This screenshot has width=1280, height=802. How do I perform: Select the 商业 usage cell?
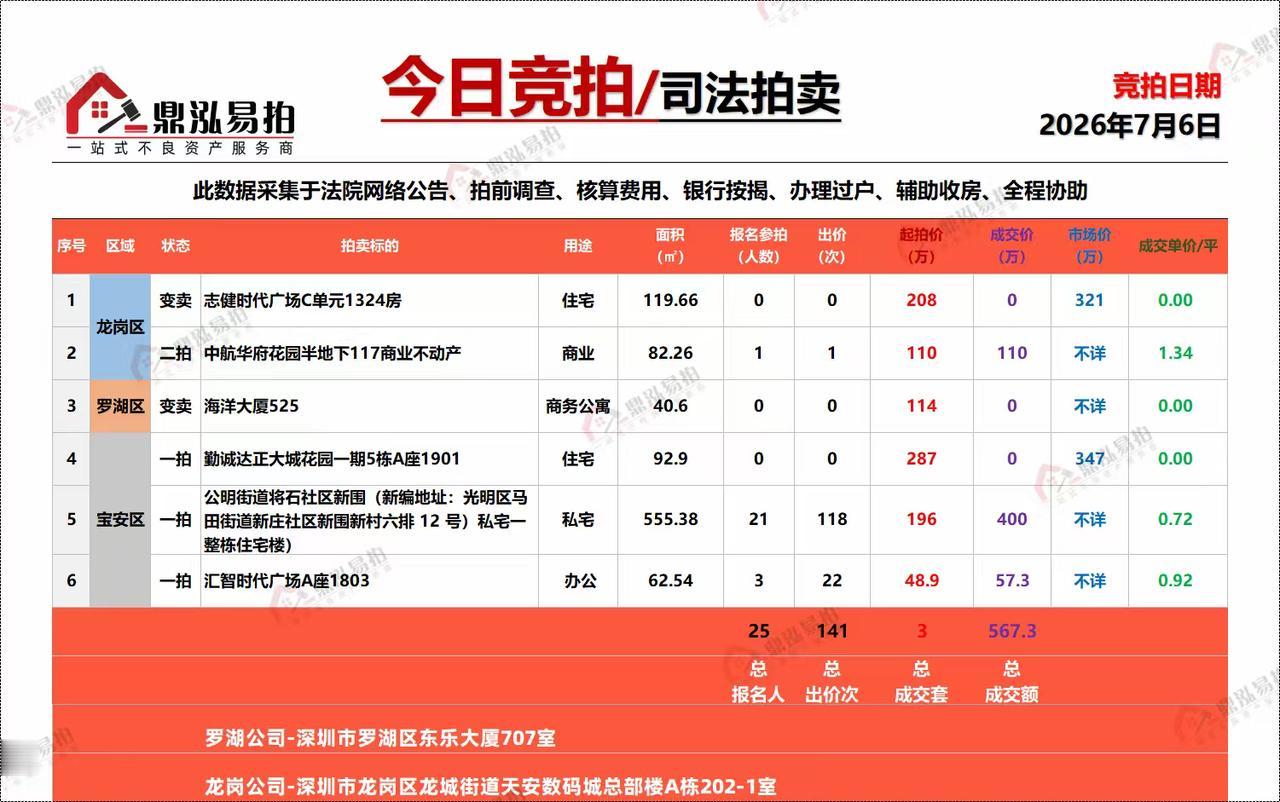coord(578,353)
